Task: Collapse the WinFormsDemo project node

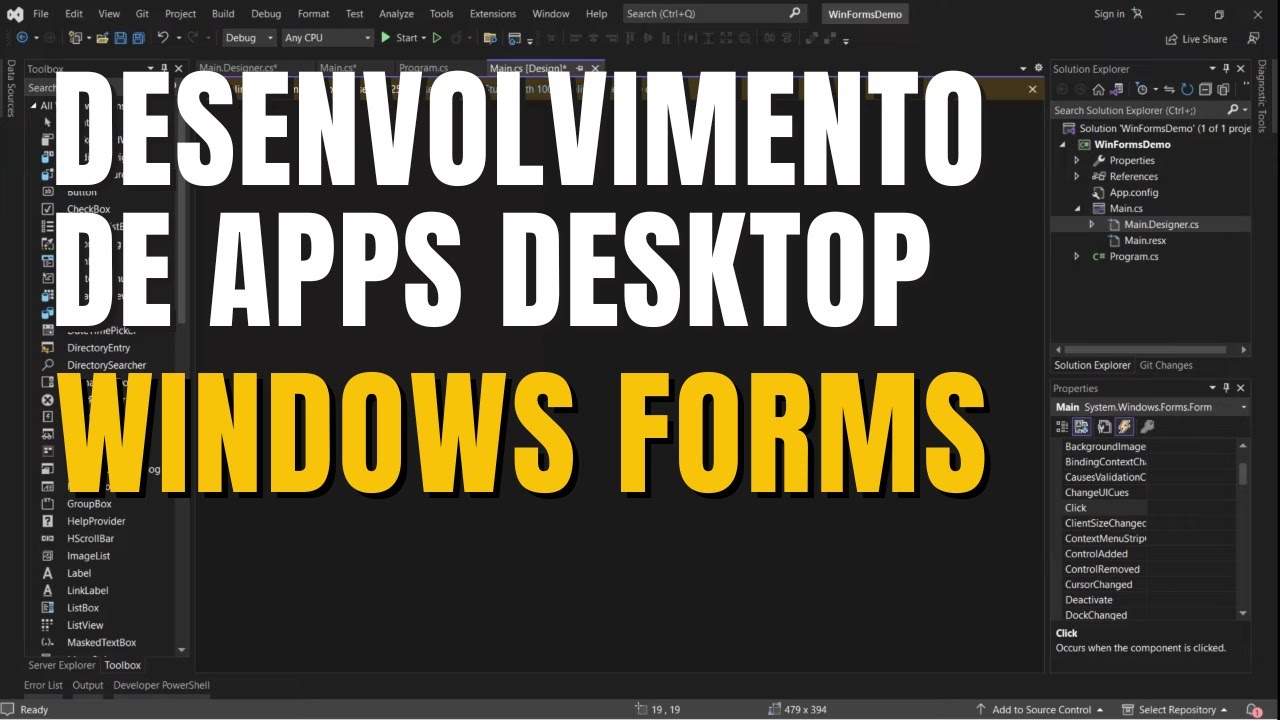Action: pos(1064,144)
